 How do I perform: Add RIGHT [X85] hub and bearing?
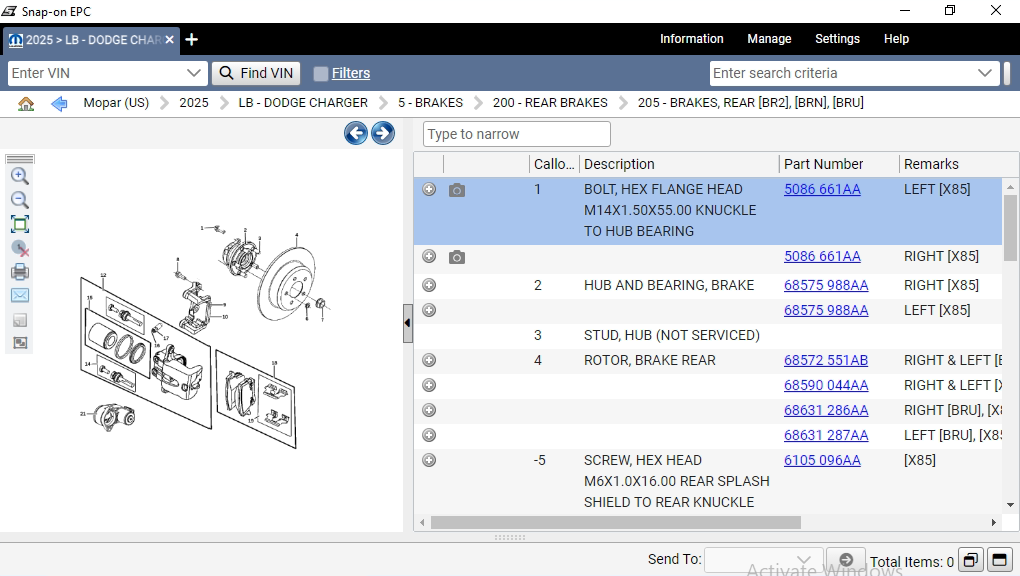pyautogui.click(x=429, y=285)
